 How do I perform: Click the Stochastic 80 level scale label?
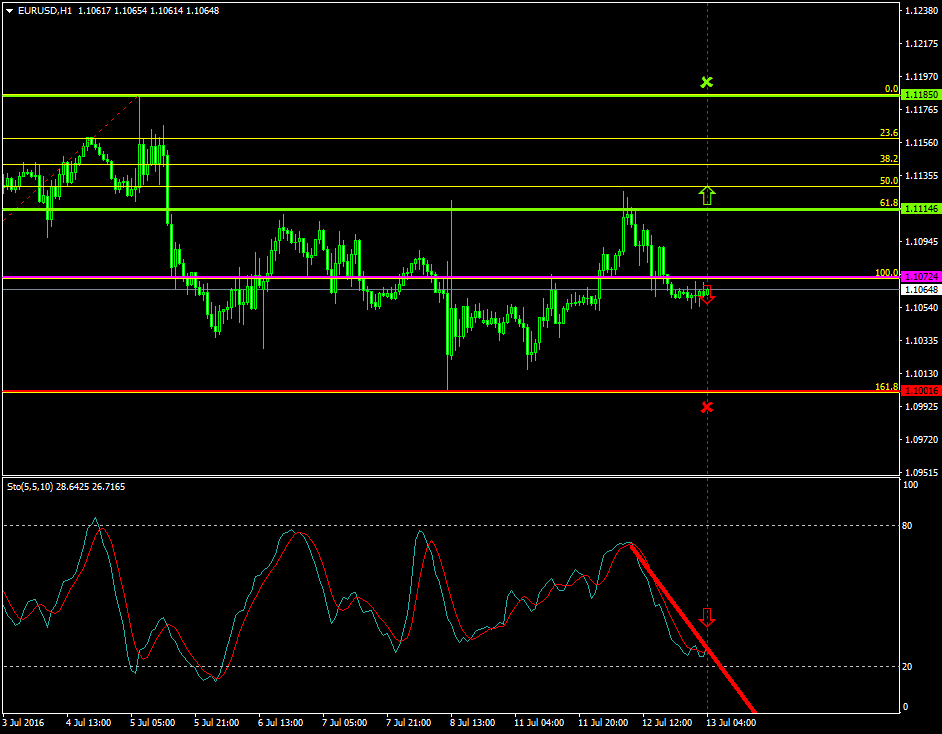point(910,525)
